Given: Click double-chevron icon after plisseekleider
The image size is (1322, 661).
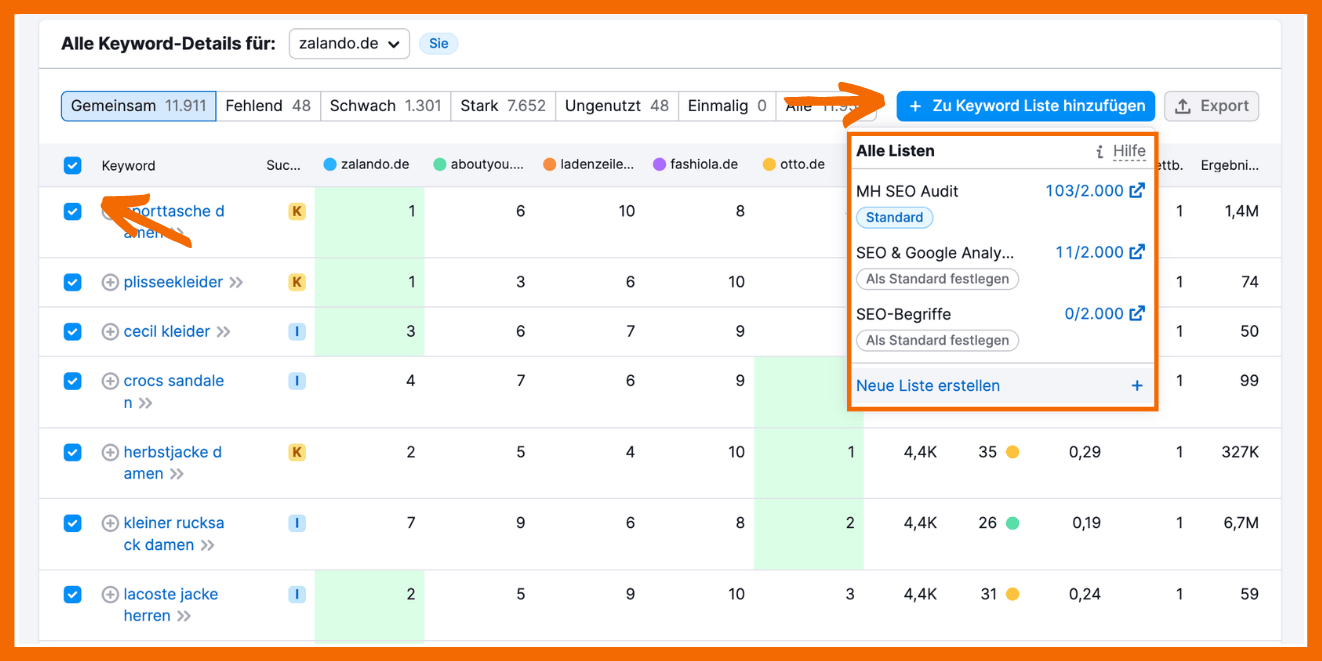Looking at the screenshot, I should pos(236,283).
